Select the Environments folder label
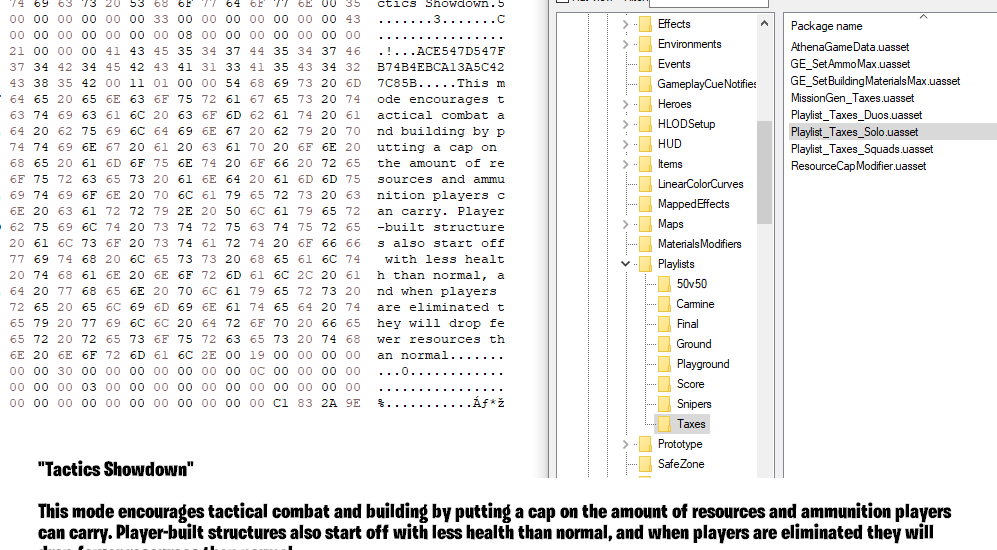Screen dimensions: 997x550 point(689,45)
